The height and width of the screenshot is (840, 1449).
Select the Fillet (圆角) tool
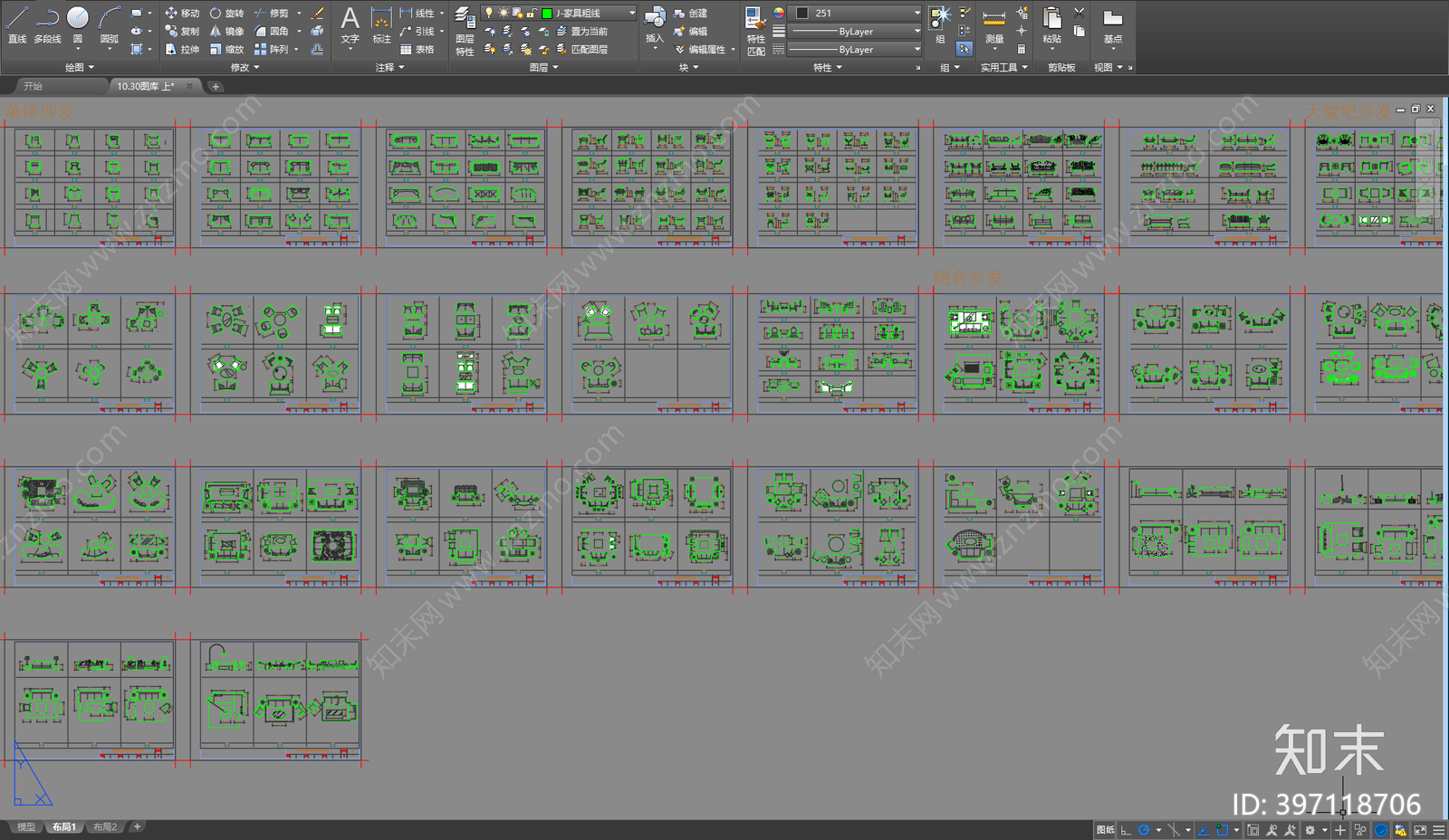271,32
